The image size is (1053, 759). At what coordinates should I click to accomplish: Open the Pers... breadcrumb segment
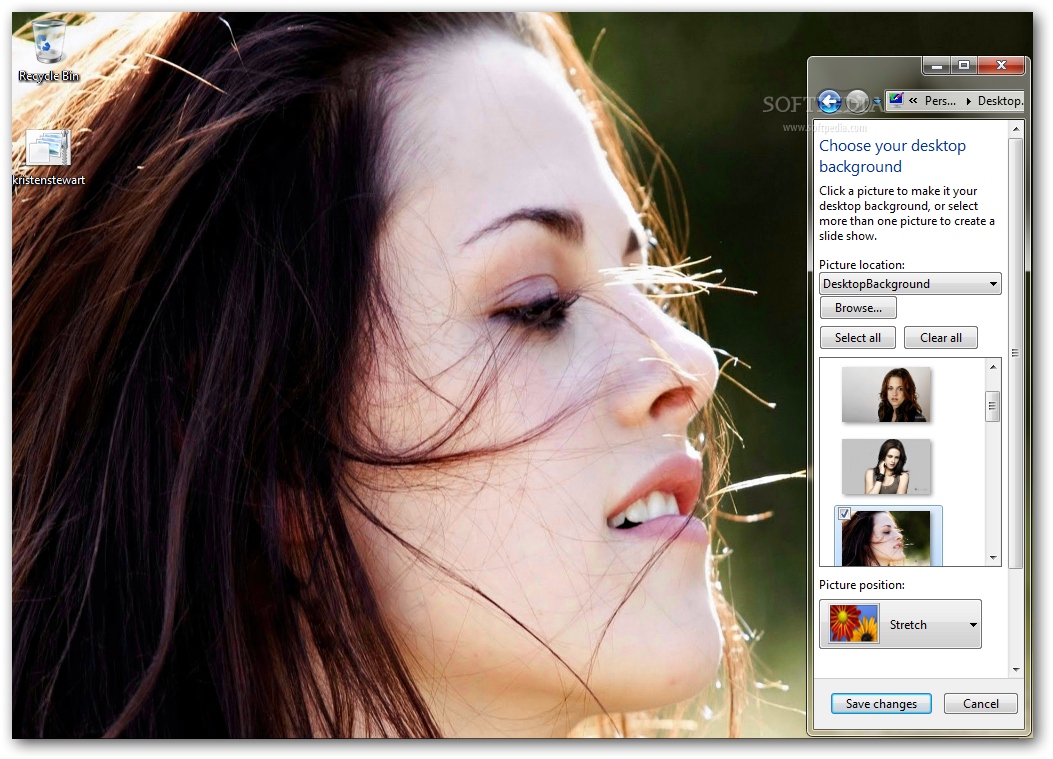tap(940, 101)
